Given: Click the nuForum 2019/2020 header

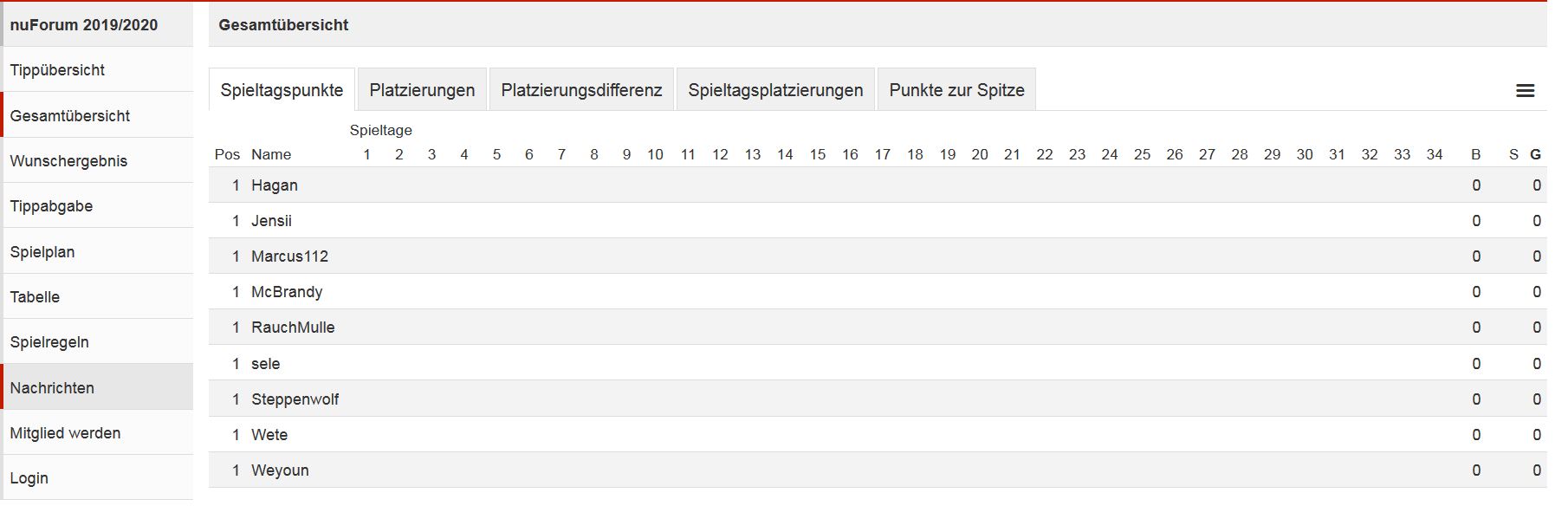Looking at the screenshot, I should [x=84, y=25].
